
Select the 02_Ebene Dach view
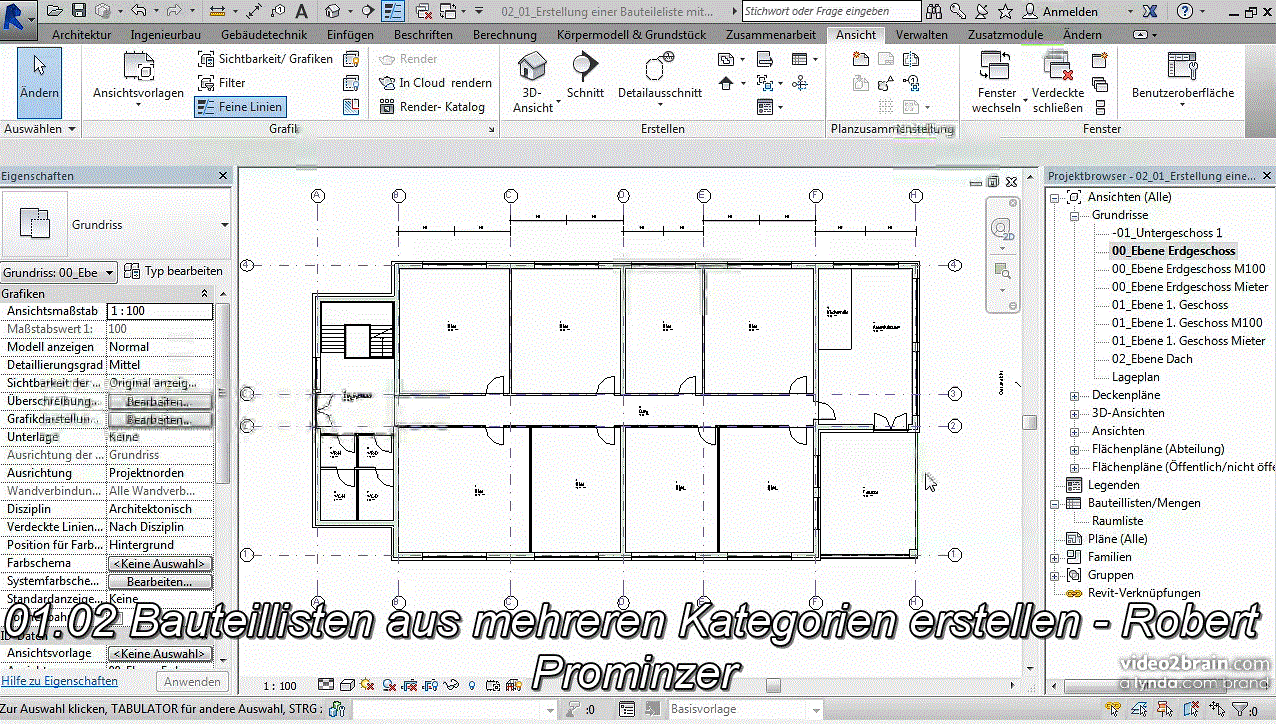coord(1152,359)
